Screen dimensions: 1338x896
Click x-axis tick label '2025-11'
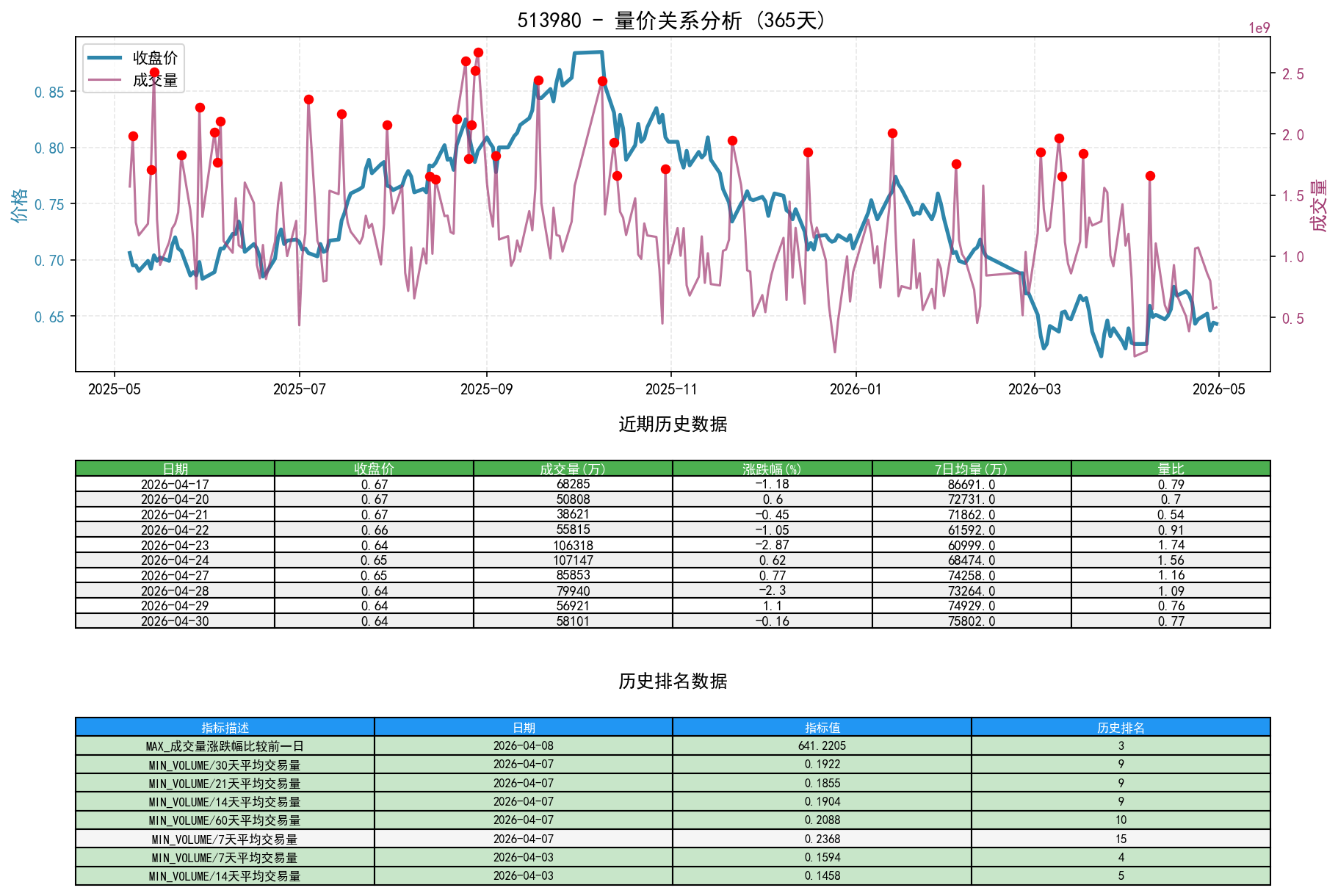(x=671, y=389)
